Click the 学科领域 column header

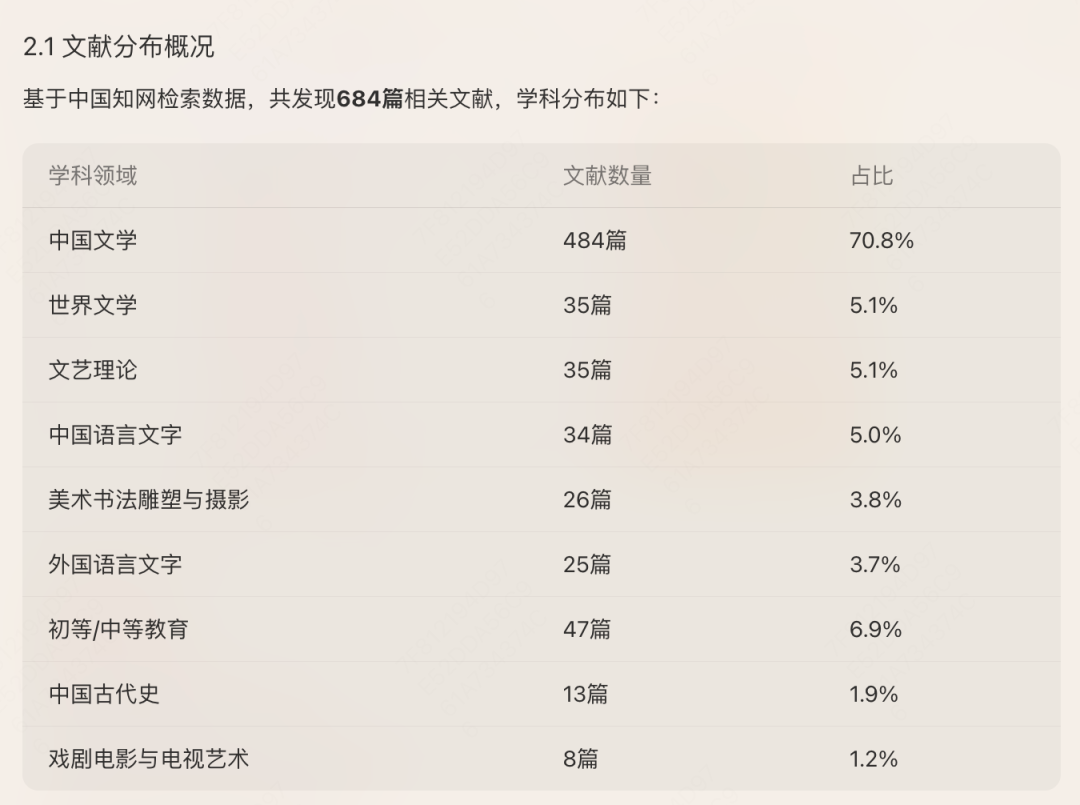[93, 176]
